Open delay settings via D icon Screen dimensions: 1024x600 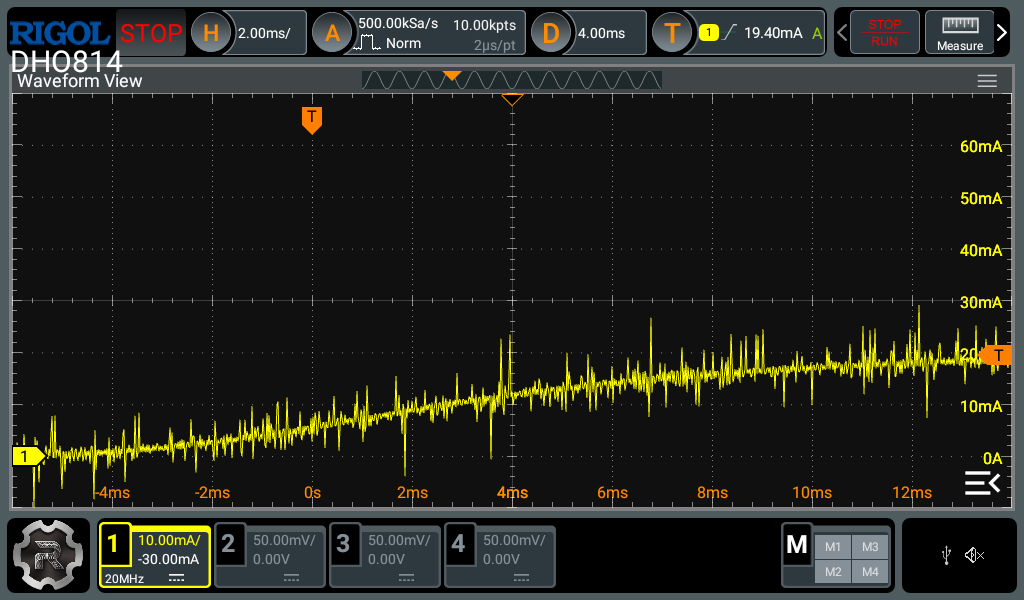click(x=551, y=33)
